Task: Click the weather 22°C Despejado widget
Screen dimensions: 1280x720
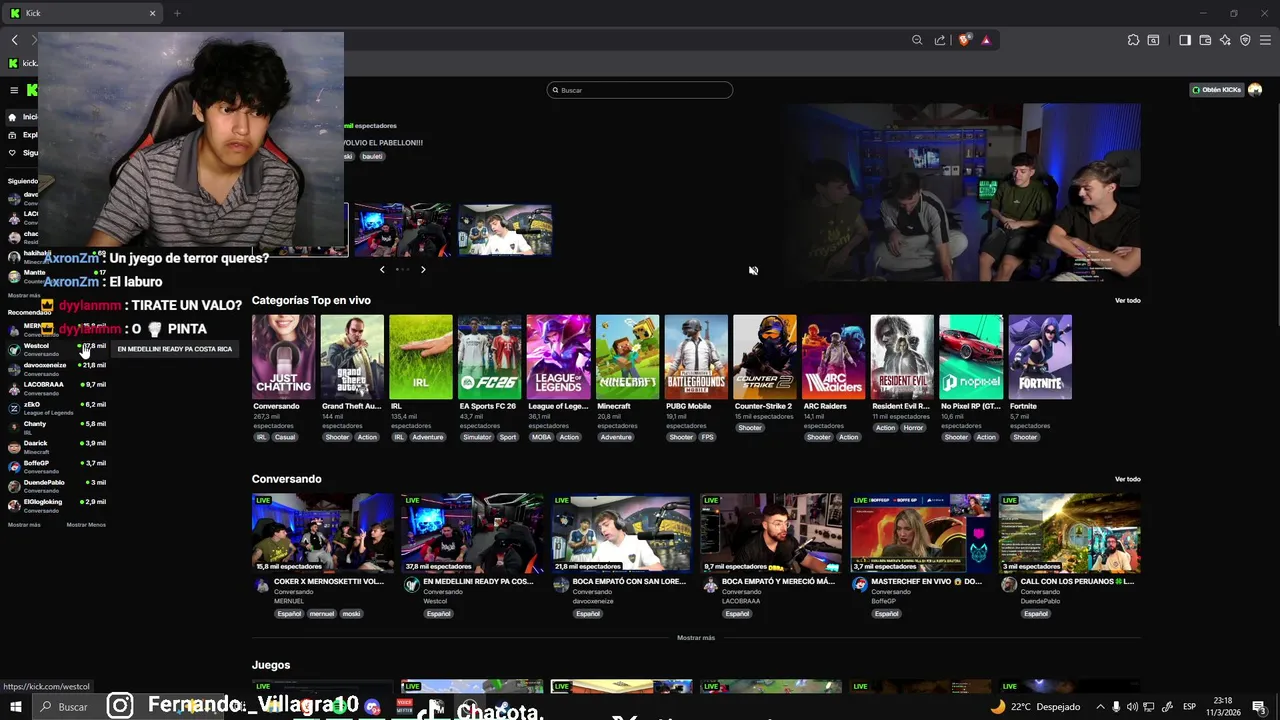Action: pos(1035,707)
